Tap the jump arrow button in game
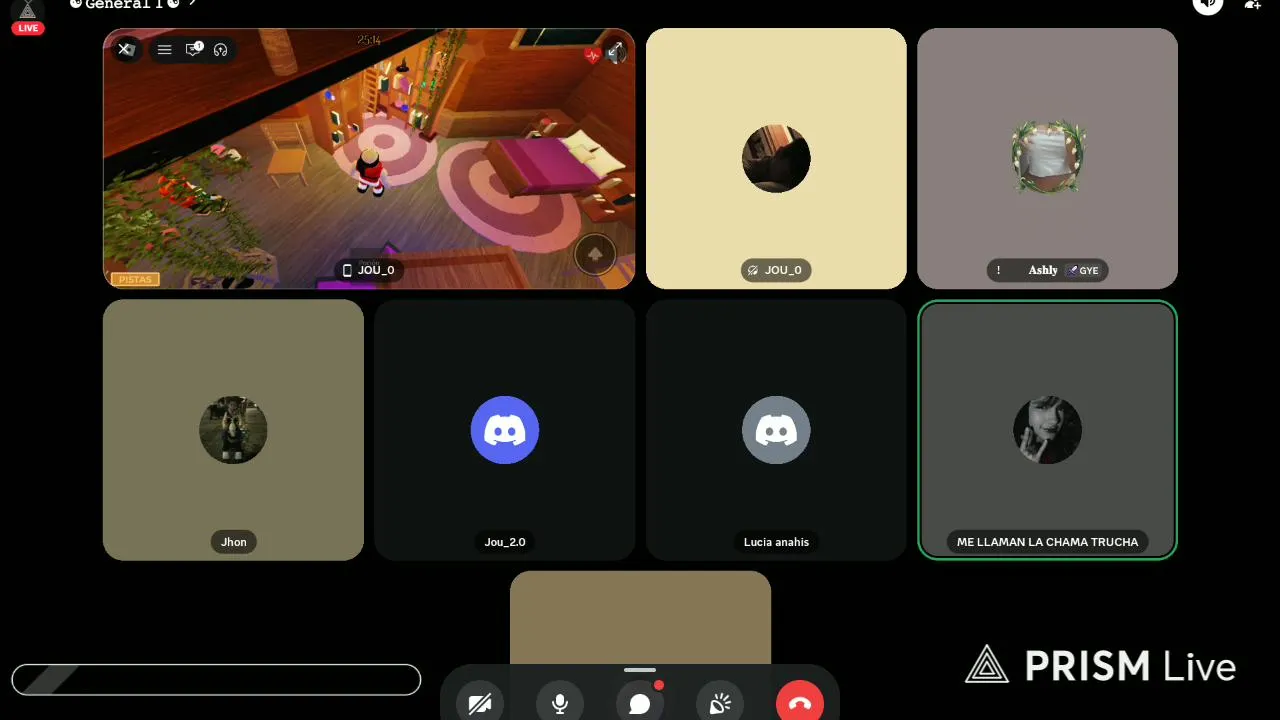The image size is (1280, 720). point(595,255)
